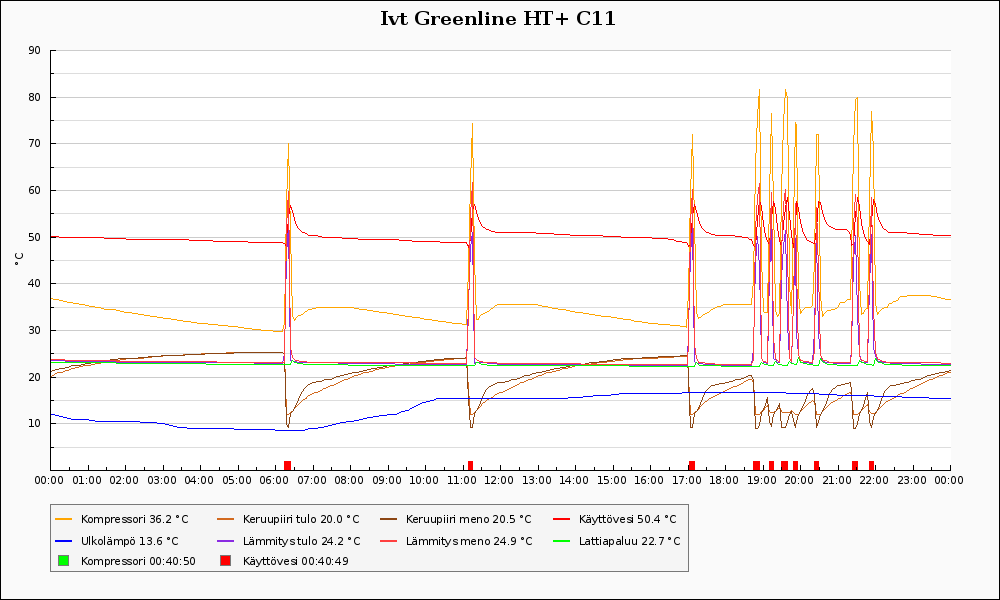Click the 23:00 label on the time axis
Viewport: 1000px width, 600px height.
click(911, 480)
